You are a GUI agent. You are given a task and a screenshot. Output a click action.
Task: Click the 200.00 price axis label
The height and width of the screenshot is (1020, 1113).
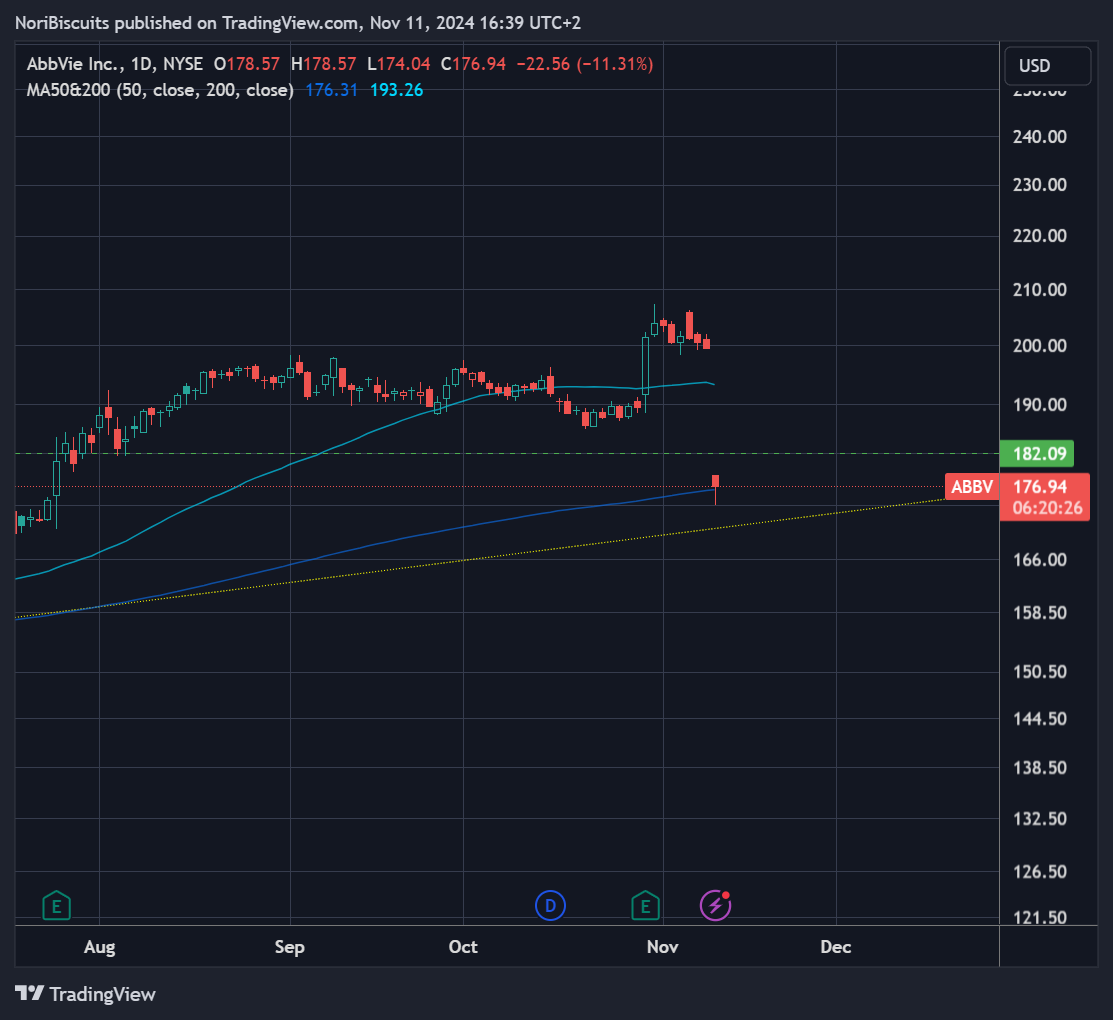click(1040, 346)
